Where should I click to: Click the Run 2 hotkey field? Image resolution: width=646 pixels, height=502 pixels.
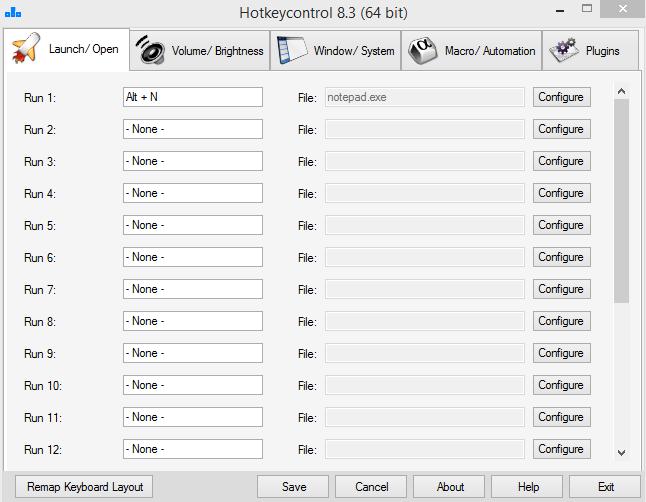click(x=193, y=129)
